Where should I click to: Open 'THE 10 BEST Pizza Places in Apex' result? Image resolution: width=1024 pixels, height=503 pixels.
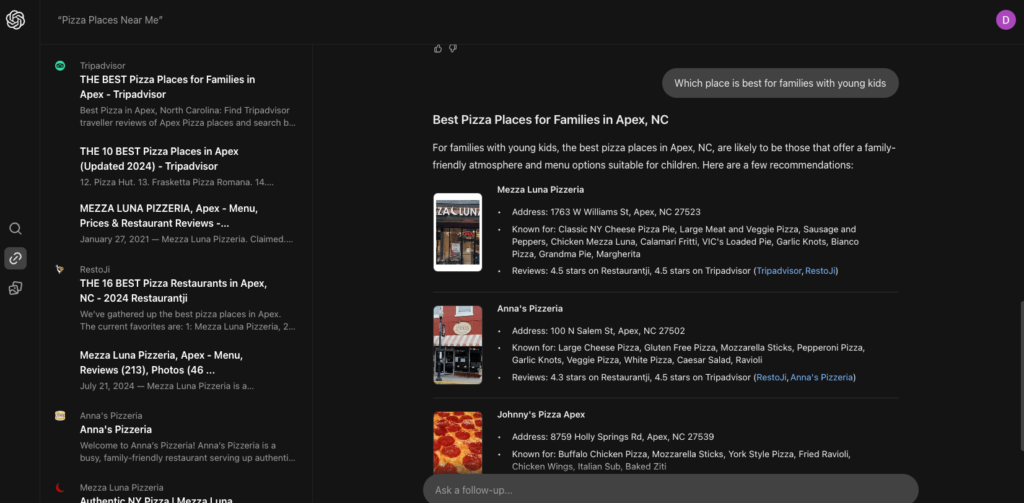[159, 159]
